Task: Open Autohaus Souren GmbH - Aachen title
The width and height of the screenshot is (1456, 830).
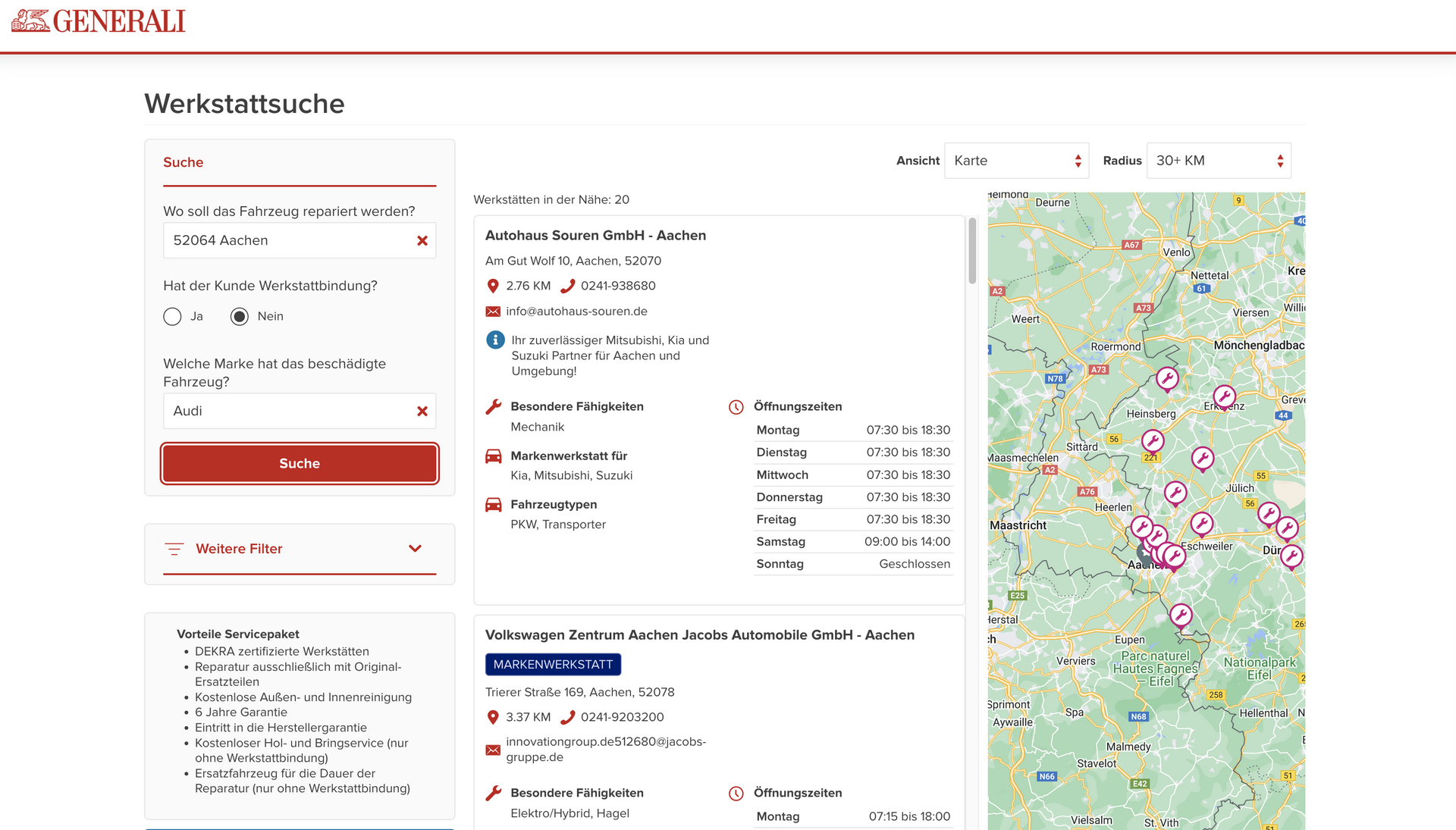Action: click(595, 236)
